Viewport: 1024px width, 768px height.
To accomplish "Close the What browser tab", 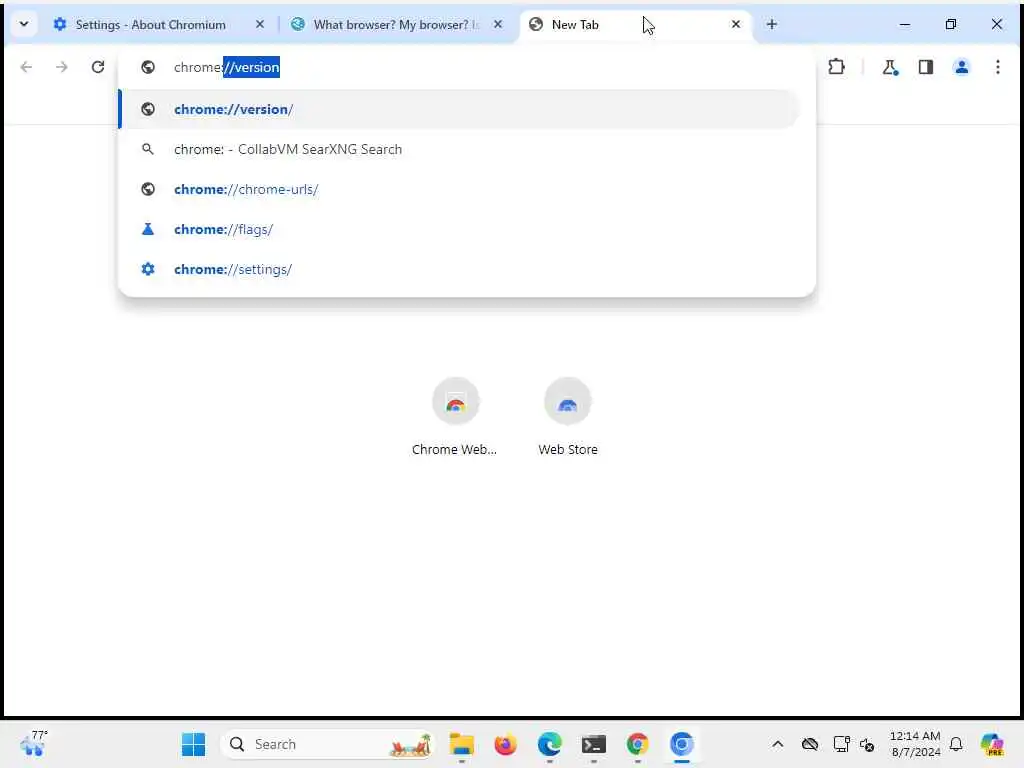I will [498, 24].
